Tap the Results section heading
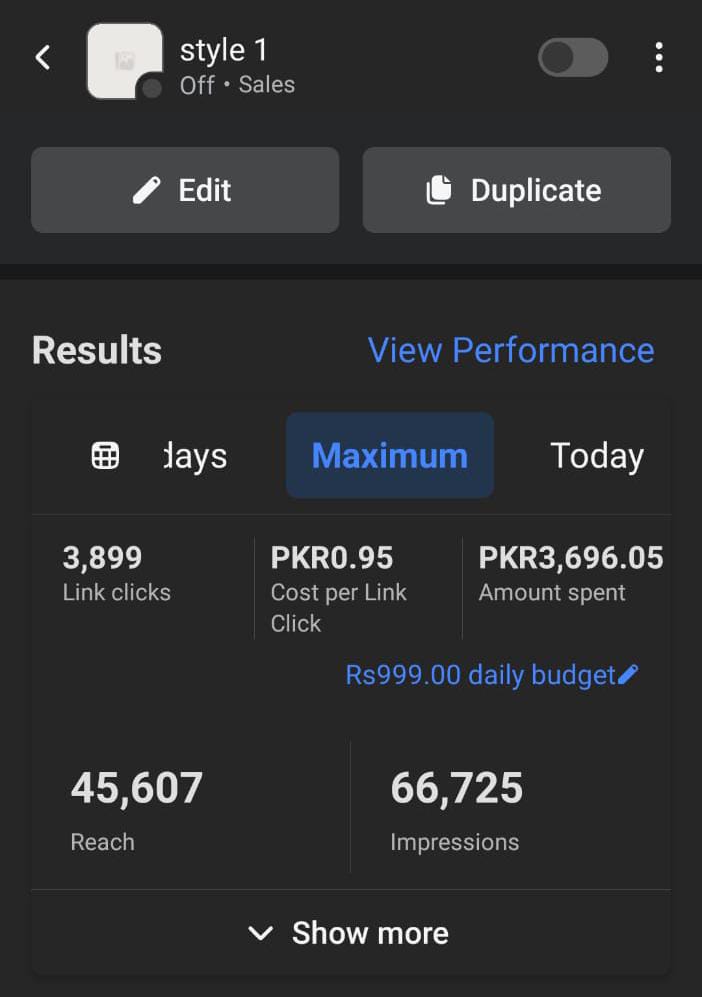The width and height of the screenshot is (702, 997). pos(97,351)
